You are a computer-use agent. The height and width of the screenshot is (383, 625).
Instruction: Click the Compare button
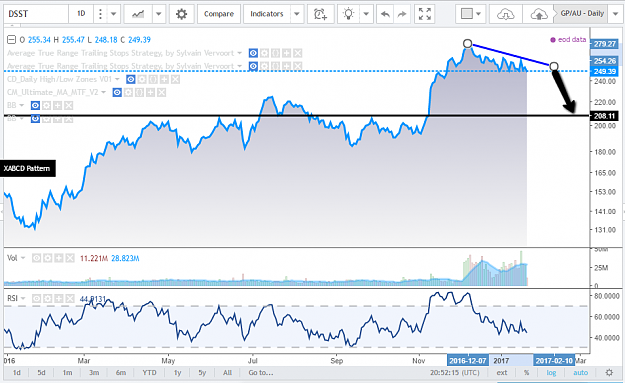(x=219, y=14)
